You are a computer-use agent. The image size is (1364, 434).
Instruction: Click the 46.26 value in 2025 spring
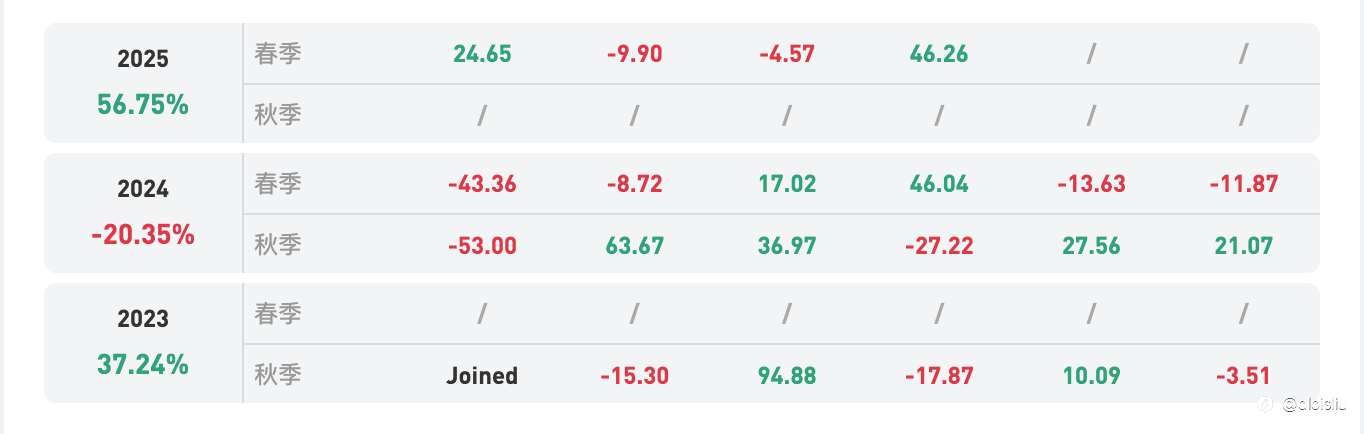pyautogui.click(x=939, y=54)
